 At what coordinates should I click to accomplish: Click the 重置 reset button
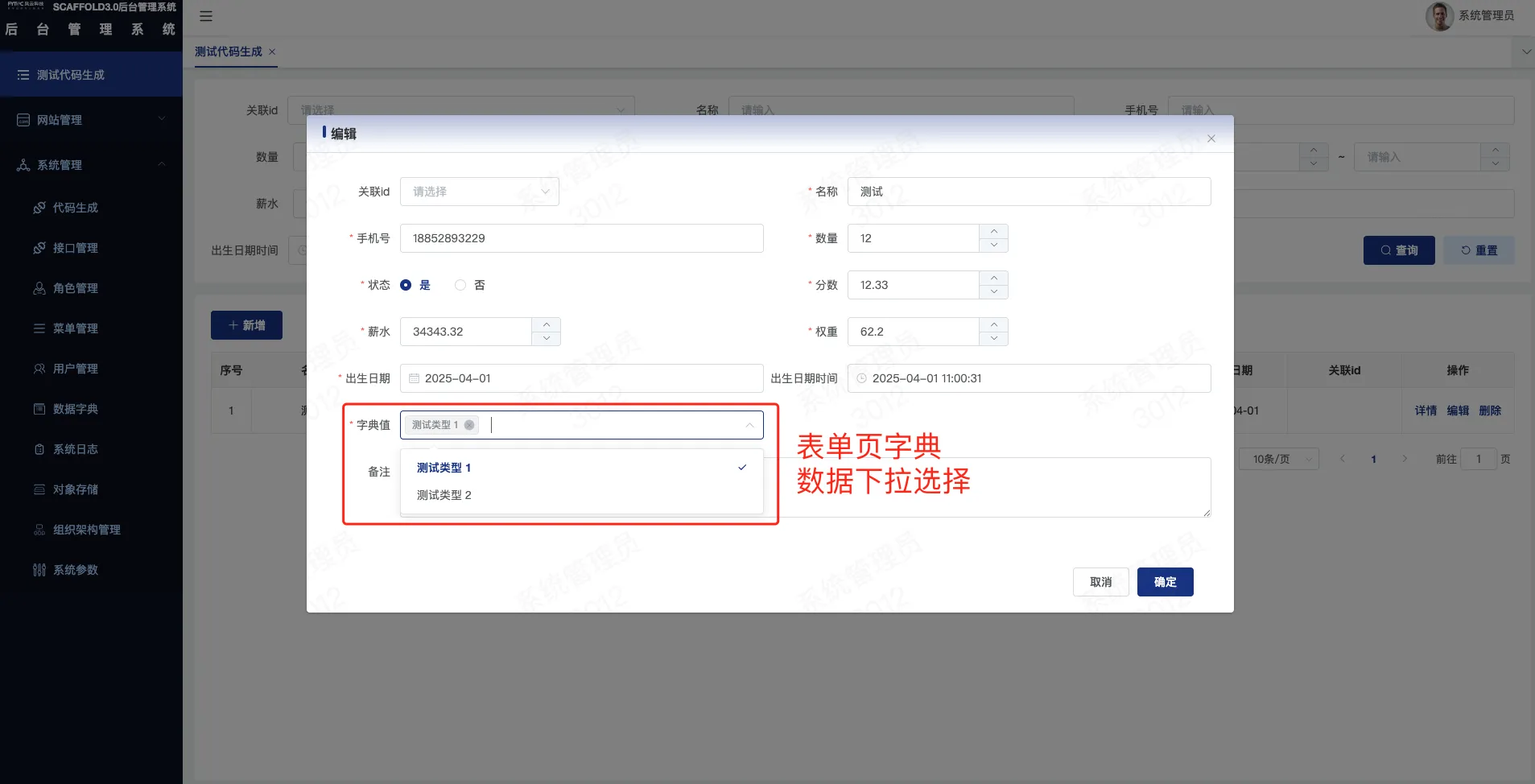(1479, 250)
